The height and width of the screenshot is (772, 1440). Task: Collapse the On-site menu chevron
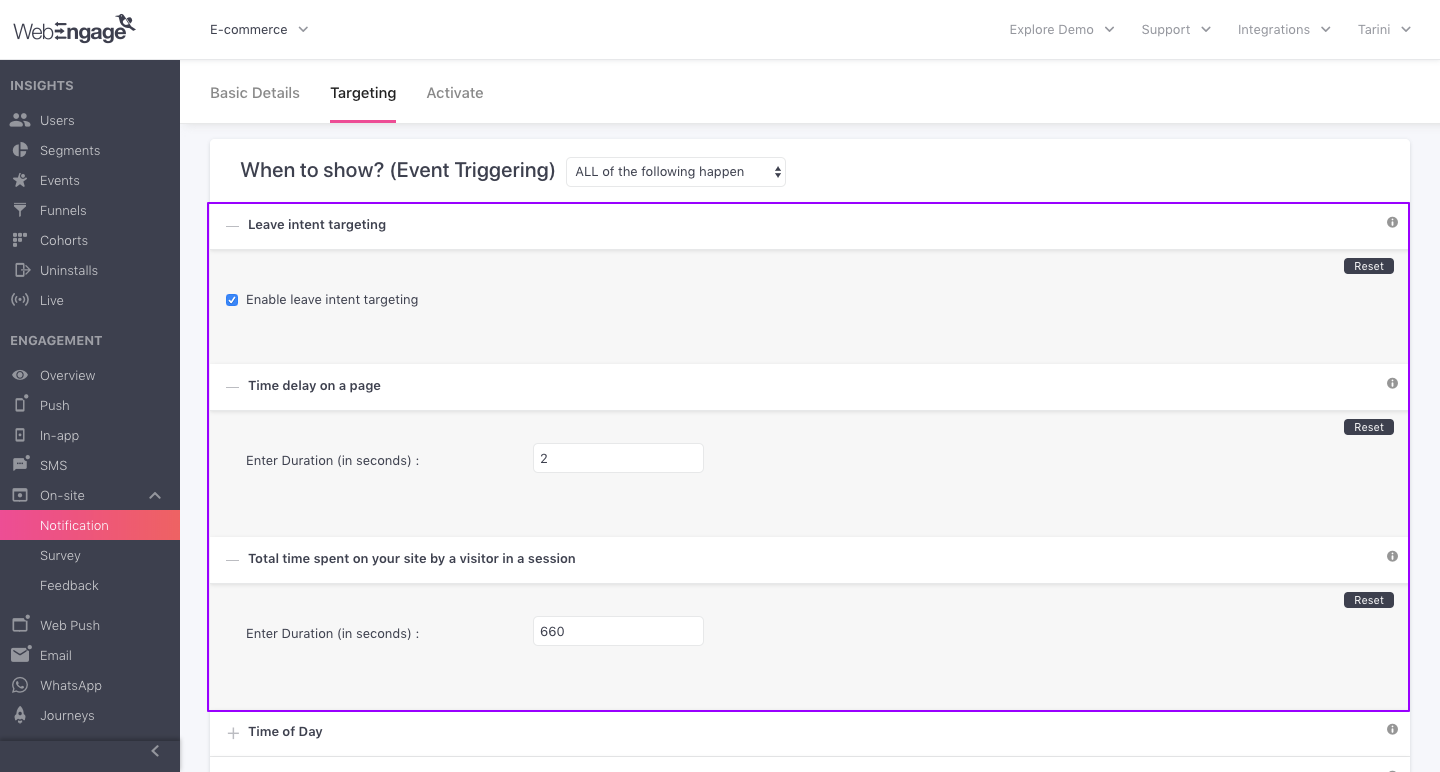point(155,495)
